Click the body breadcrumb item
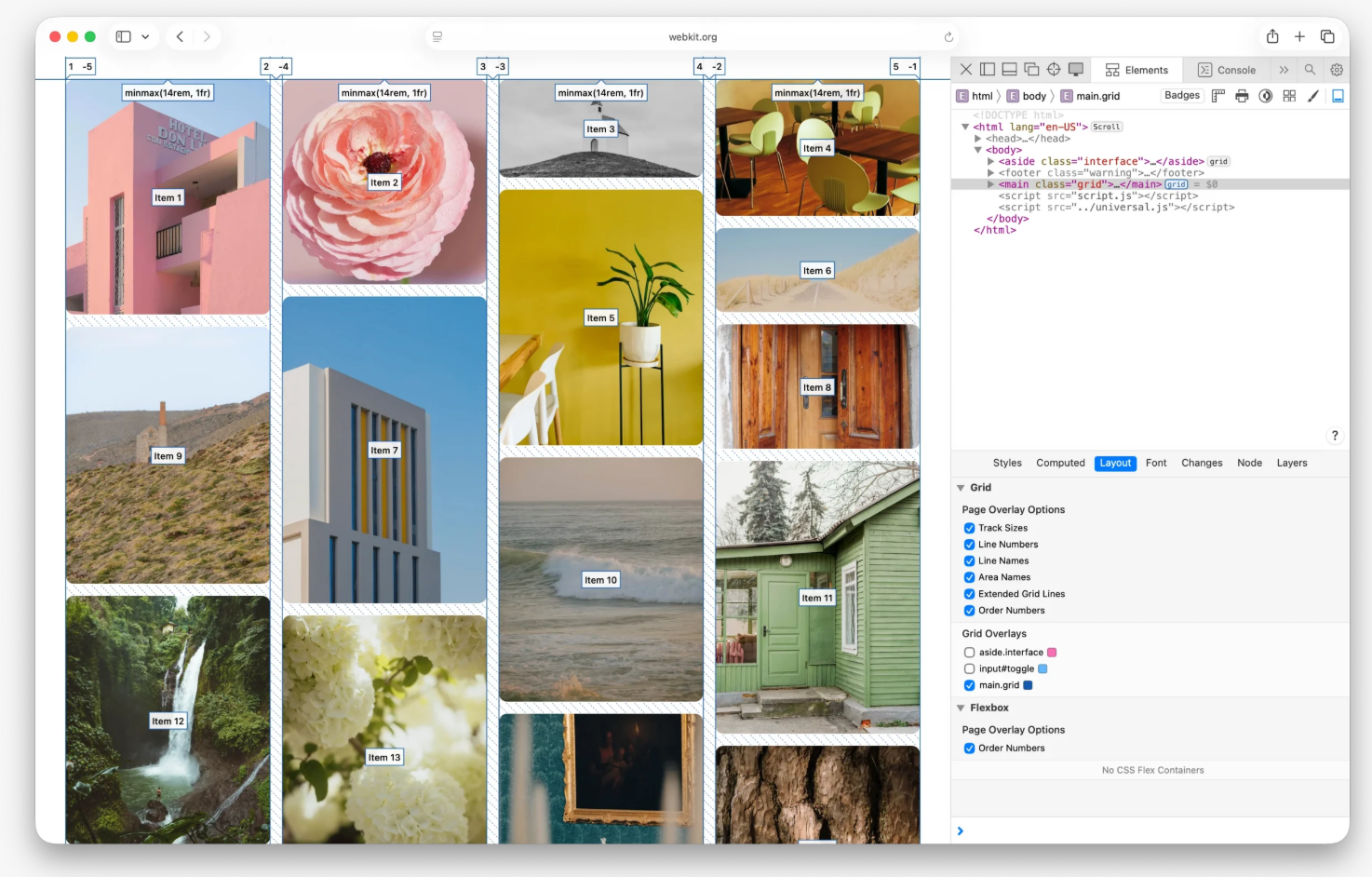The width and height of the screenshot is (1372, 877). point(1027,96)
